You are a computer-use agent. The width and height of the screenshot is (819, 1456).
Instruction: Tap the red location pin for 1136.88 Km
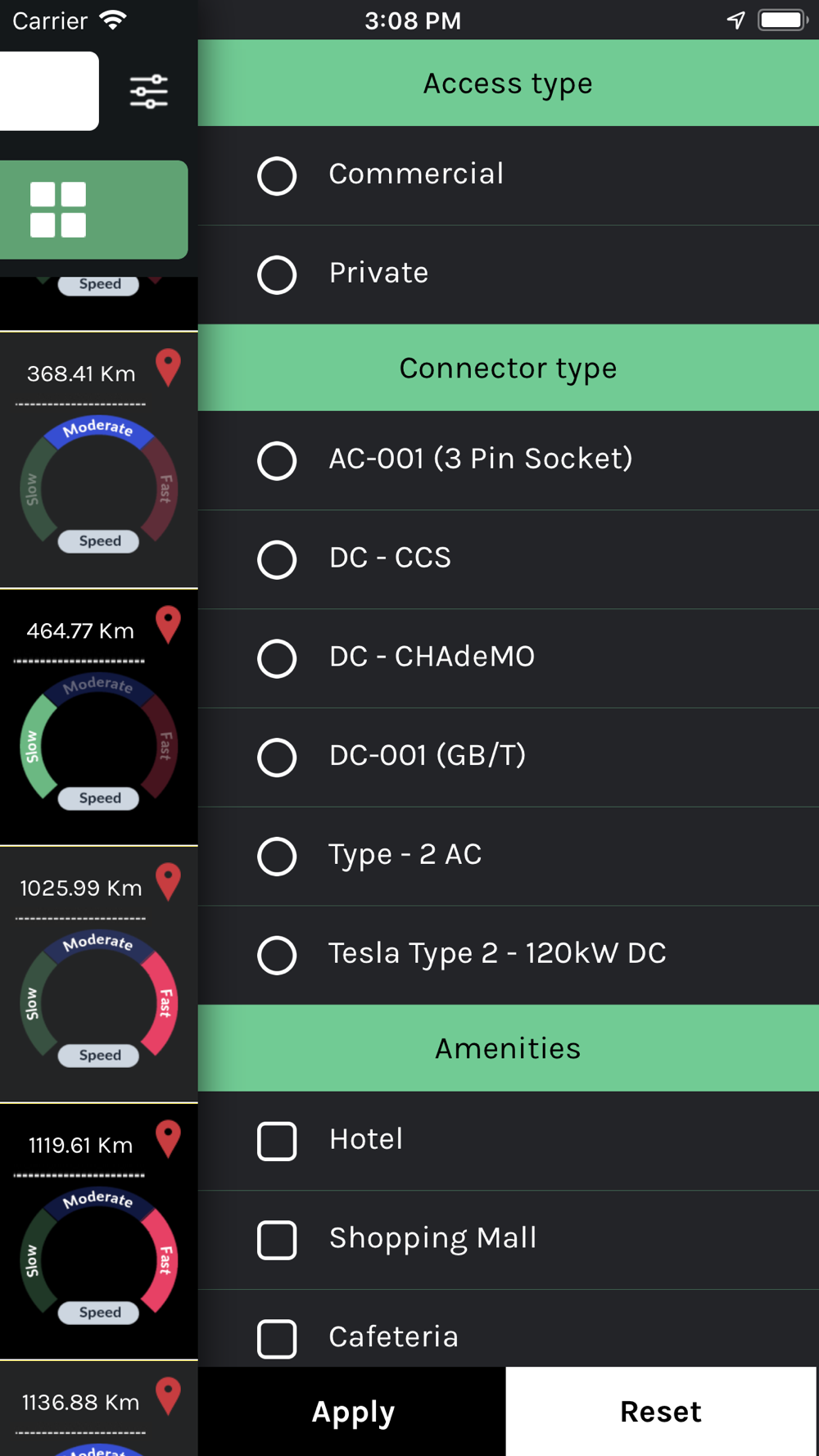click(x=168, y=1396)
